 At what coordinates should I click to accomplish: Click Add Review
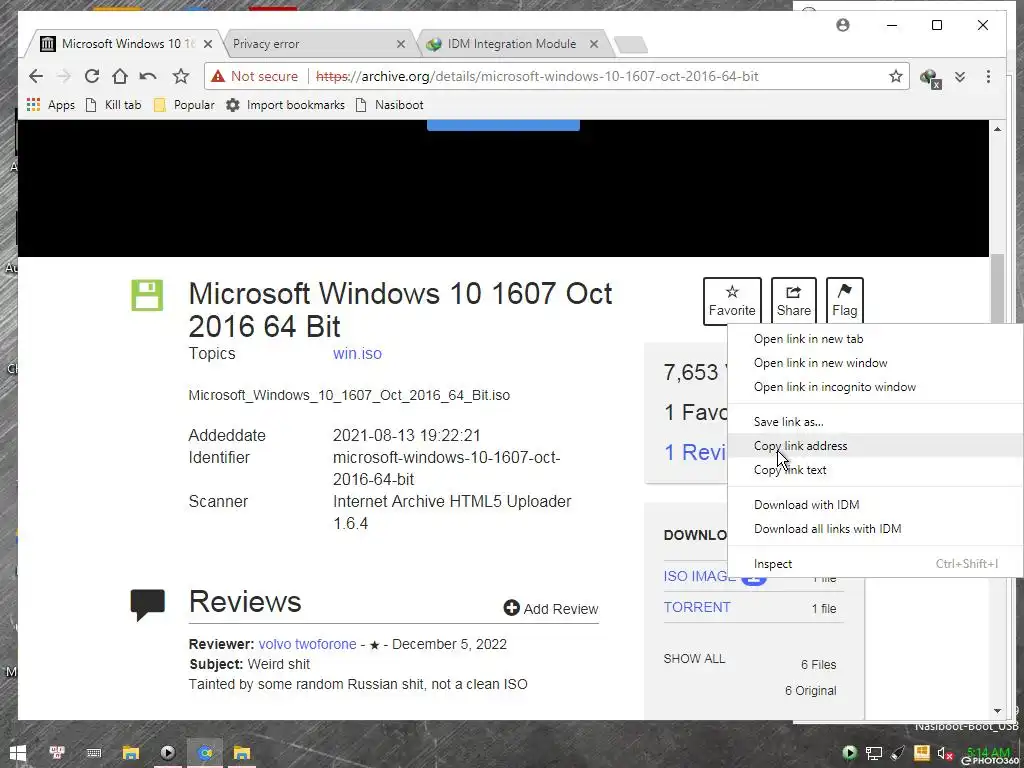tap(551, 609)
